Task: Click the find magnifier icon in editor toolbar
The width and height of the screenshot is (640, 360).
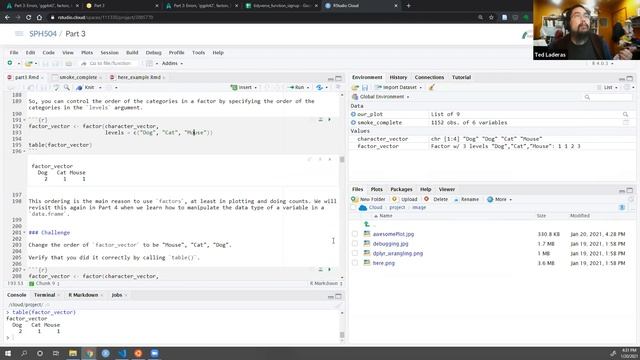Action: coord(67,87)
